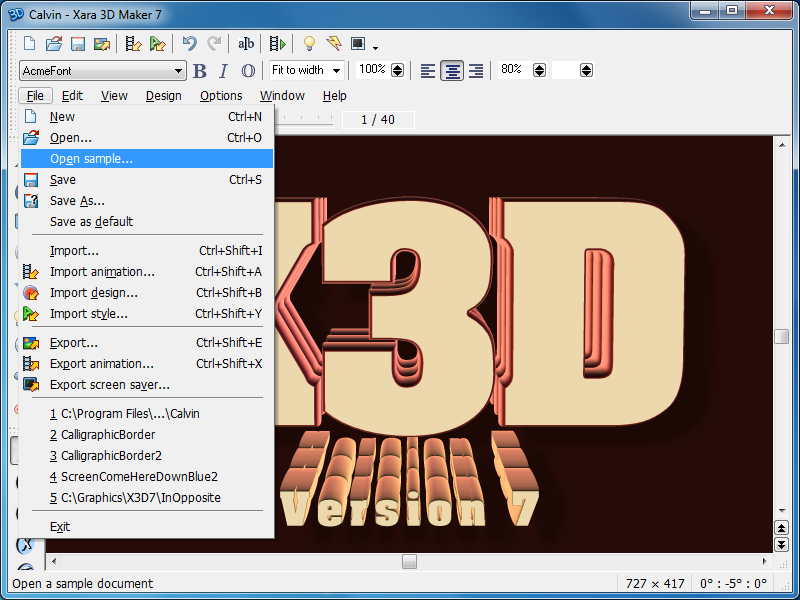Screen dimensions: 800x600
Task: Click the 1 / 40 frame counter
Action: 378,120
